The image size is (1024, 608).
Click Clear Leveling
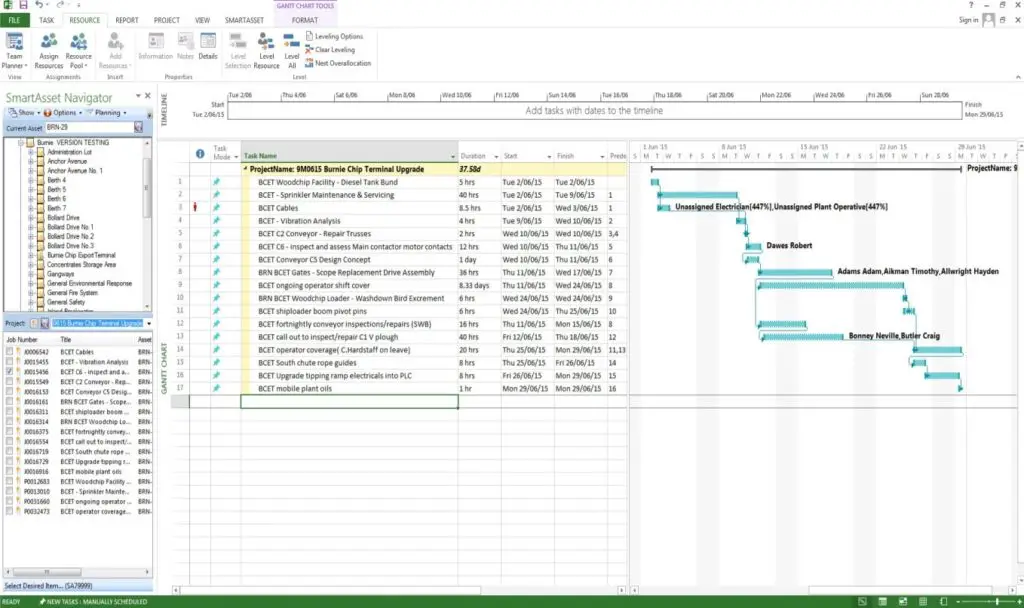330,50
